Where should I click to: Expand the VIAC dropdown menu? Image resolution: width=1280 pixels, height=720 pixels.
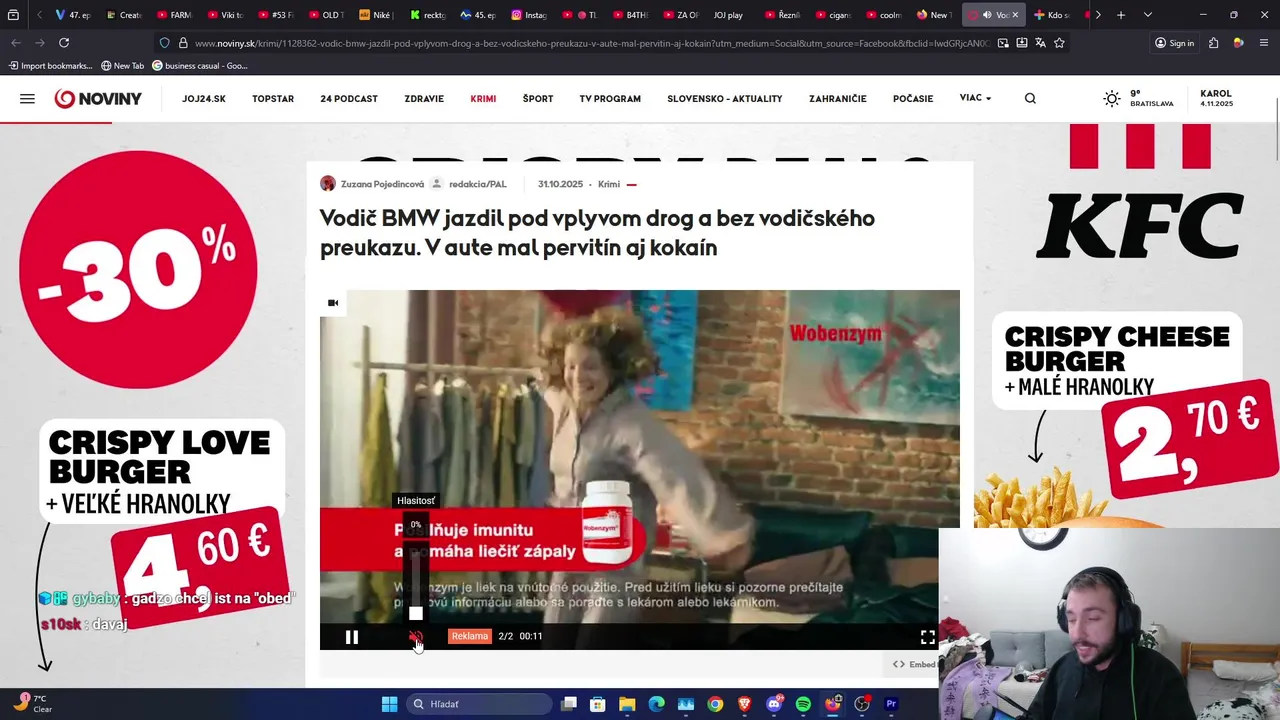pyautogui.click(x=975, y=98)
